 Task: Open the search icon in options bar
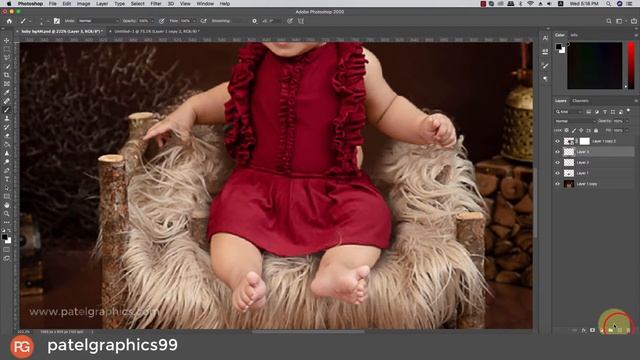pos(609,21)
